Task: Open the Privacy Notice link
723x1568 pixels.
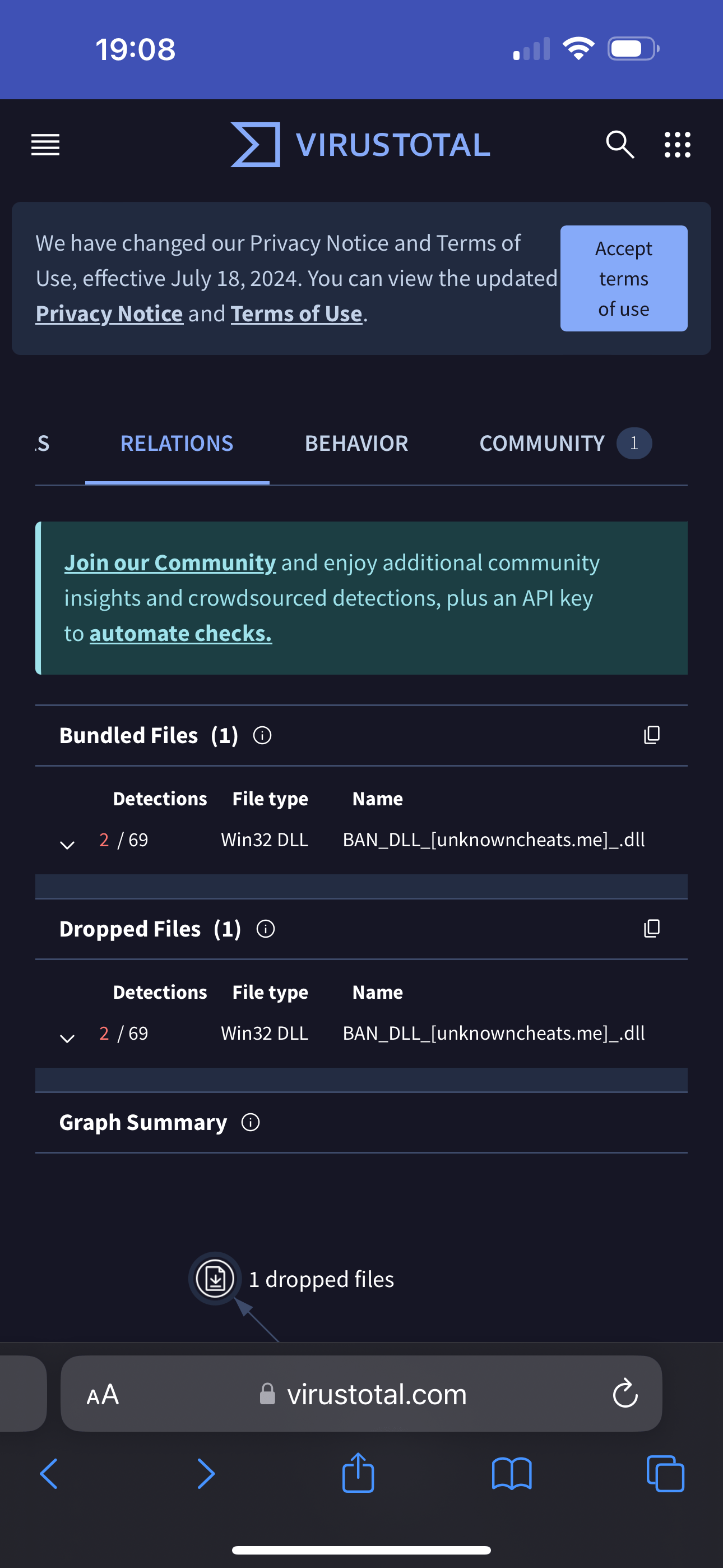Action: coord(109,314)
